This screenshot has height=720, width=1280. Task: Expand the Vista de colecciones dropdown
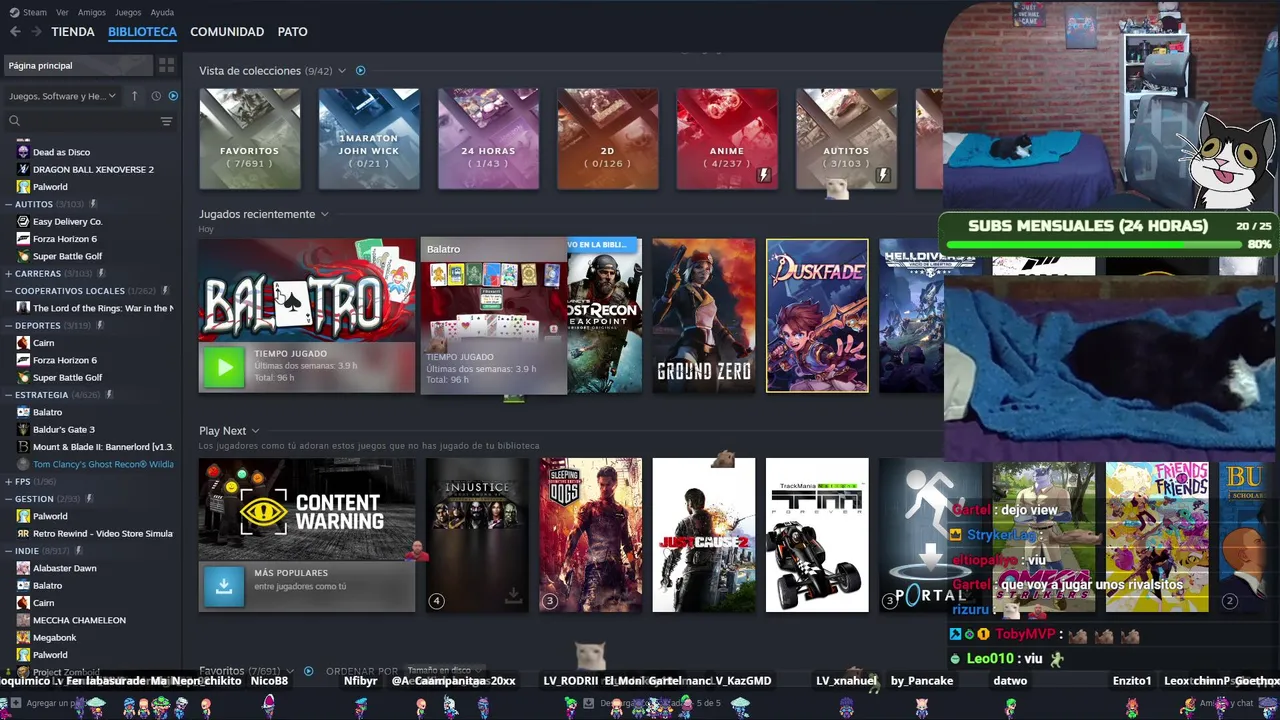pos(342,71)
